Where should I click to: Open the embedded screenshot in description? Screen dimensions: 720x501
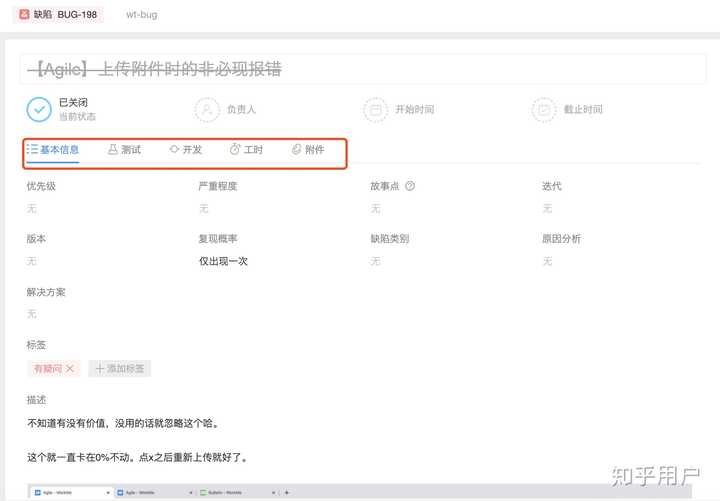(x=360, y=492)
